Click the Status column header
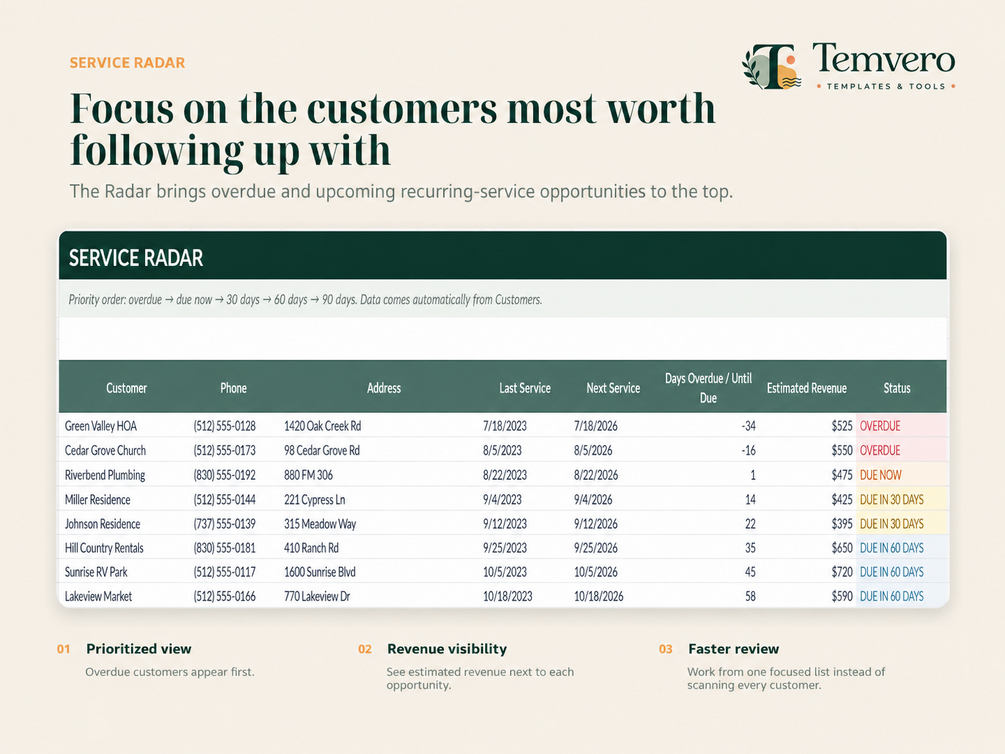 pos(897,388)
